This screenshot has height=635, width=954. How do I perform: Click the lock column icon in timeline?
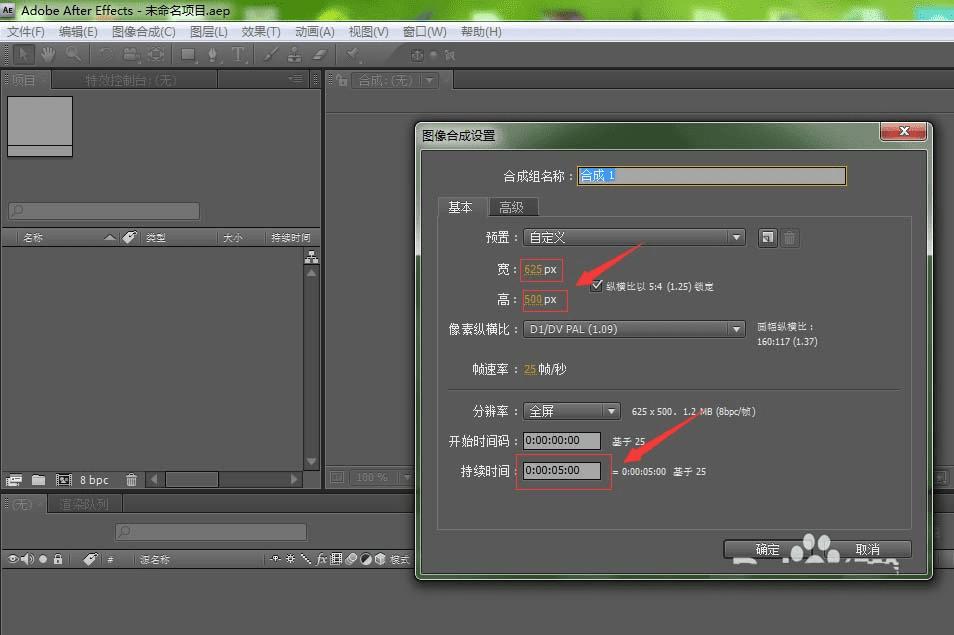(58, 559)
